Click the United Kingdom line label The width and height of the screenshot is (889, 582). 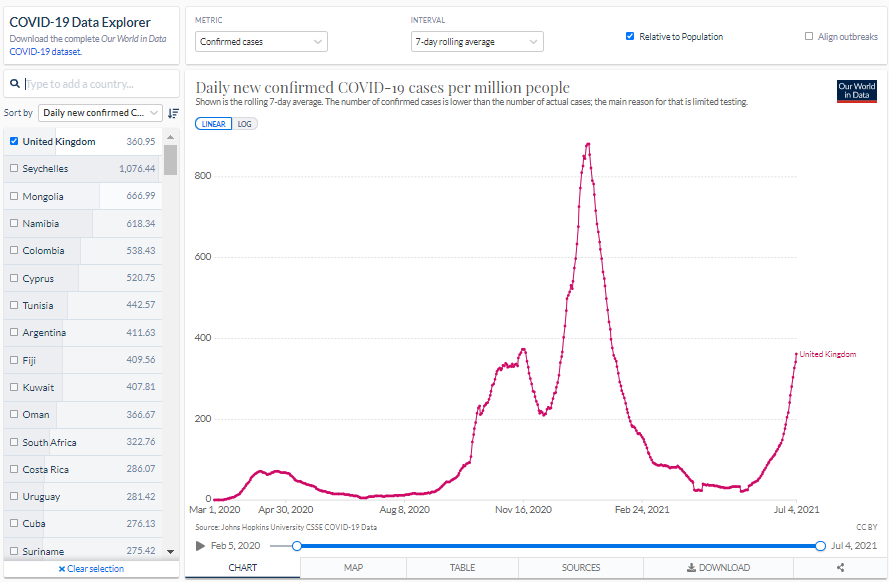(x=828, y=354)
